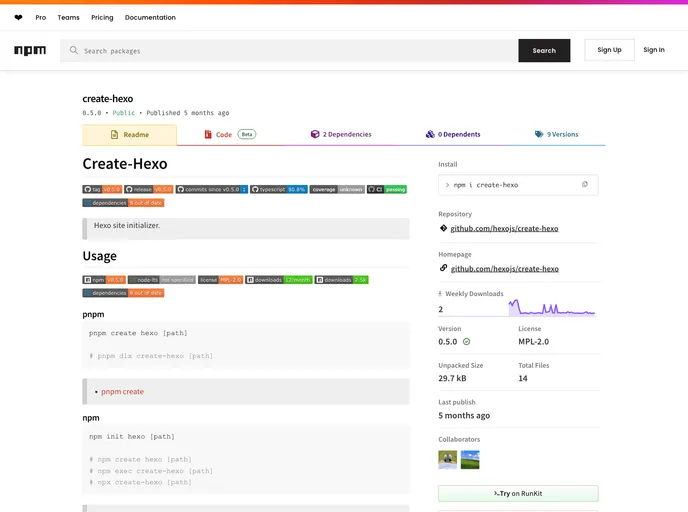Click the npm v0.5.0 badge under Usage
688x512 pixels.
(x=104, y=279)
